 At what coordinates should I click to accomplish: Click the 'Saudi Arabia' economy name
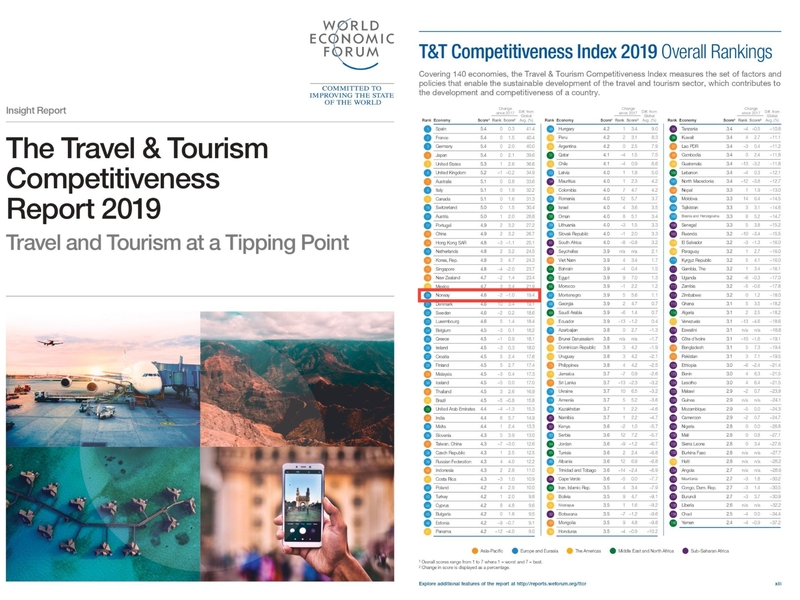pos(570,313)
